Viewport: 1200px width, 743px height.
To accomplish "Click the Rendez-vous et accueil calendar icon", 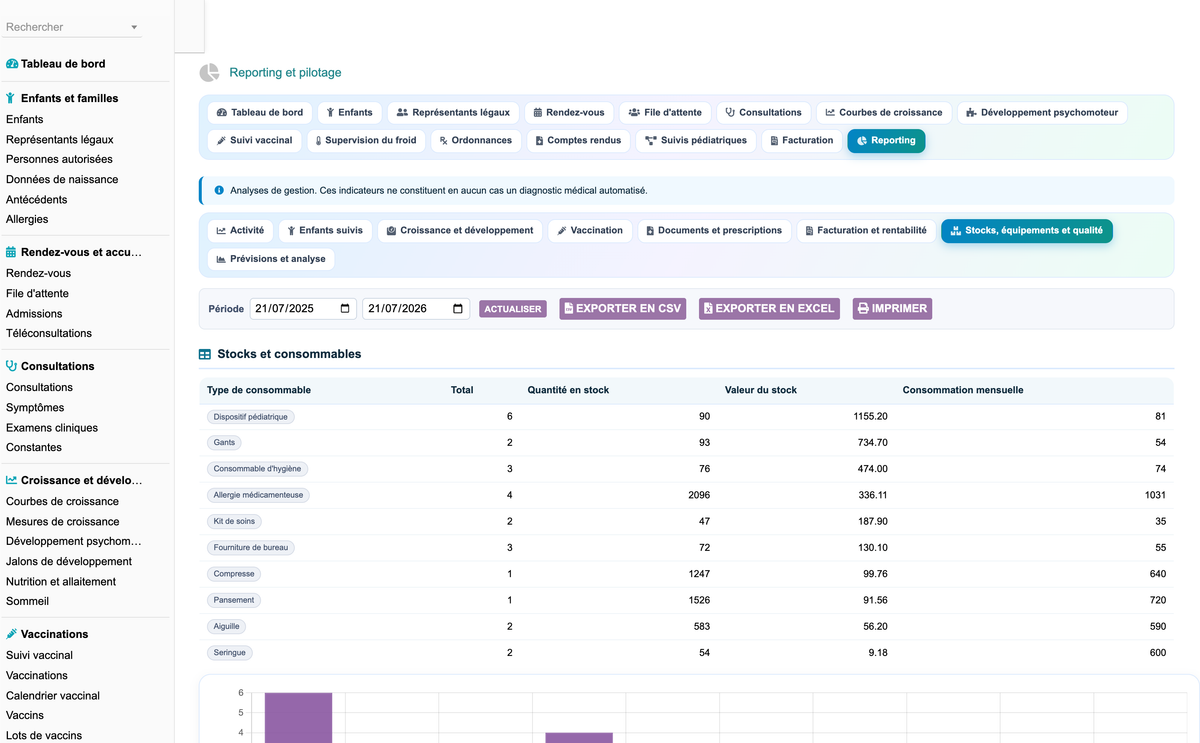I will click(x=12, y=252).
